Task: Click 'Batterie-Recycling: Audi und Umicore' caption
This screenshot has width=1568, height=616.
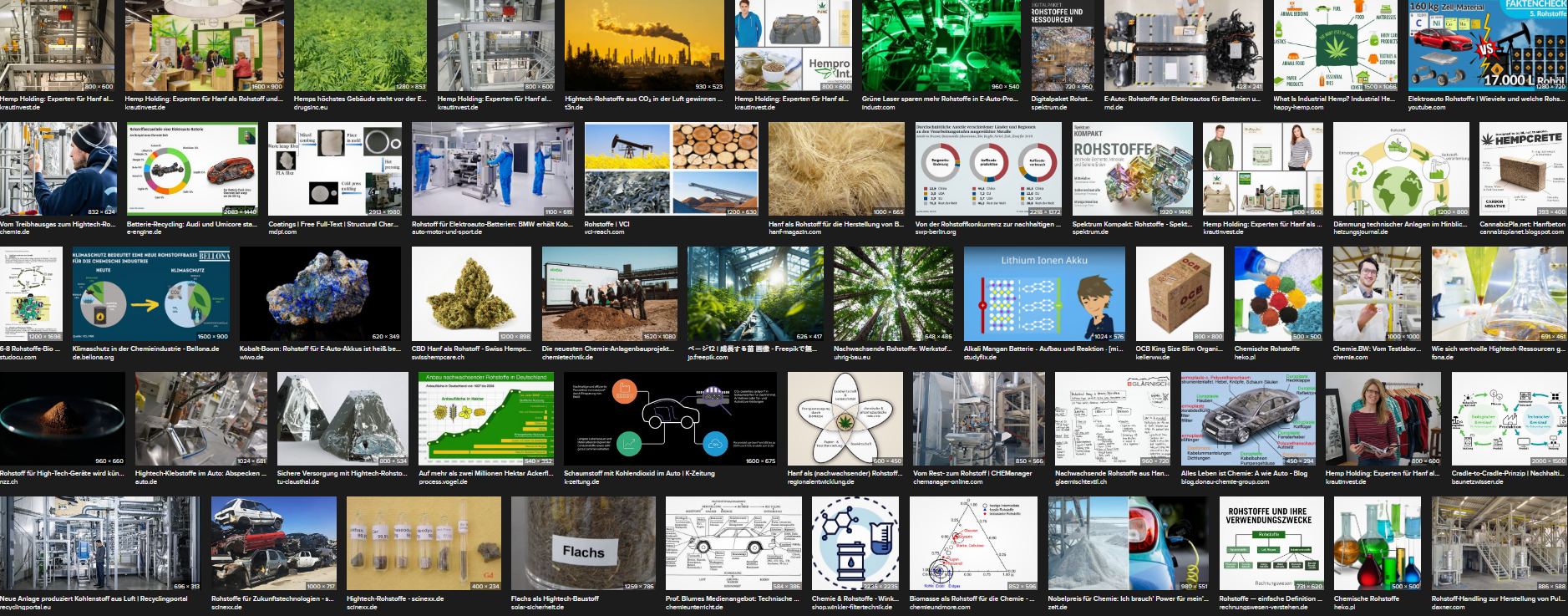Action: point(191,224)
